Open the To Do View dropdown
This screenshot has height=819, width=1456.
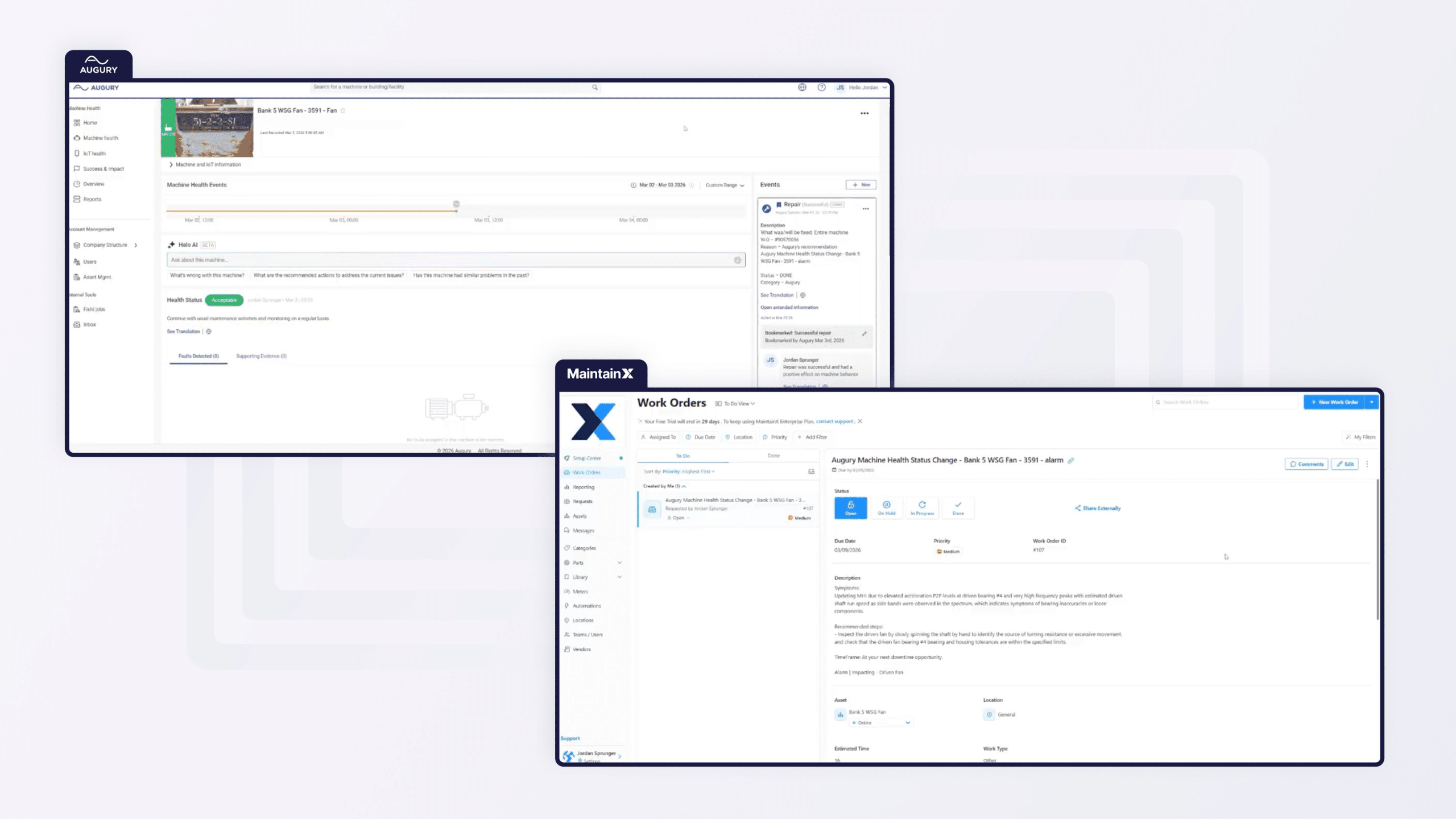click(735, 404)
